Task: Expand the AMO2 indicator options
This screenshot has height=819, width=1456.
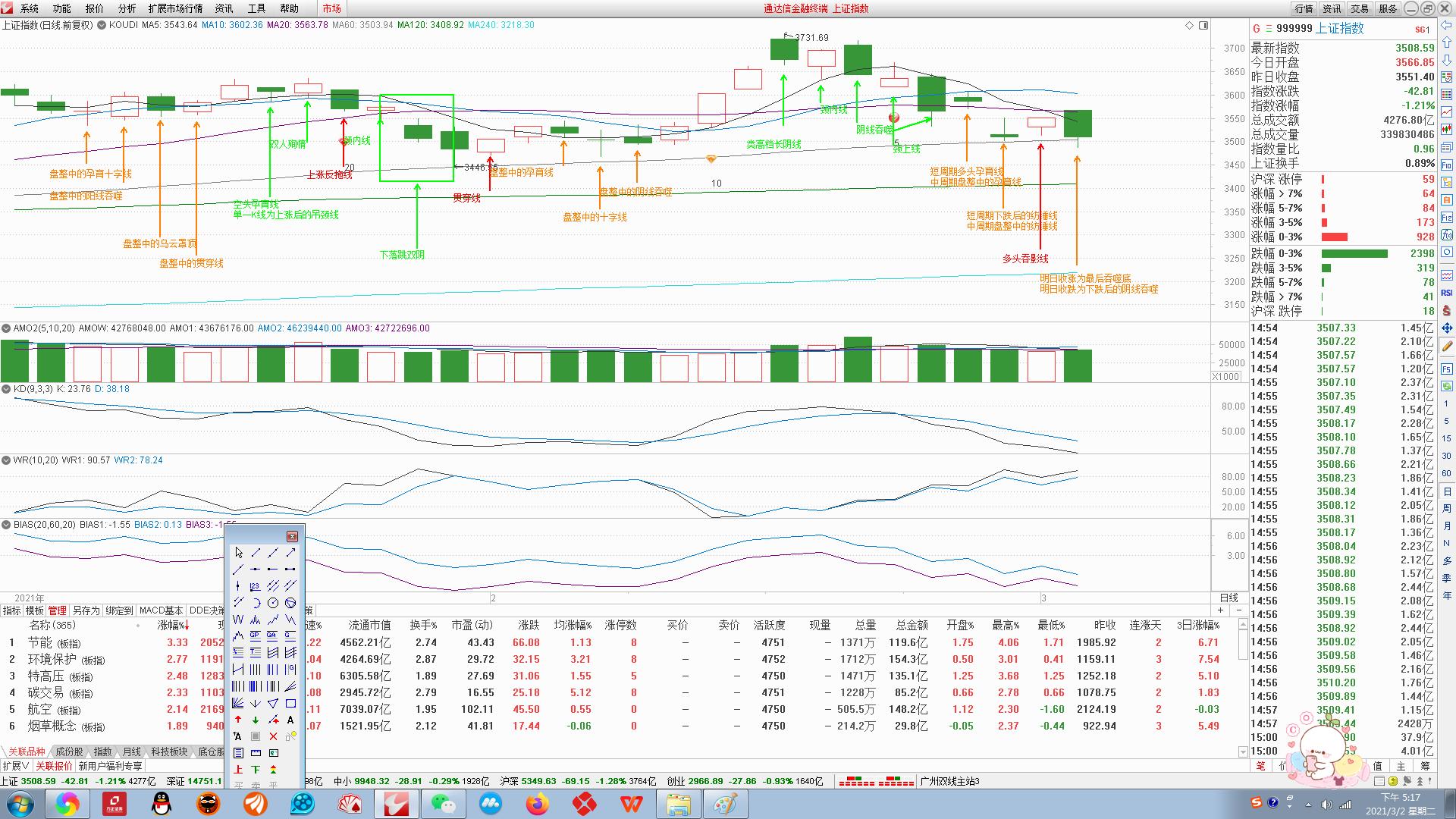Action: tap(6, 328)
